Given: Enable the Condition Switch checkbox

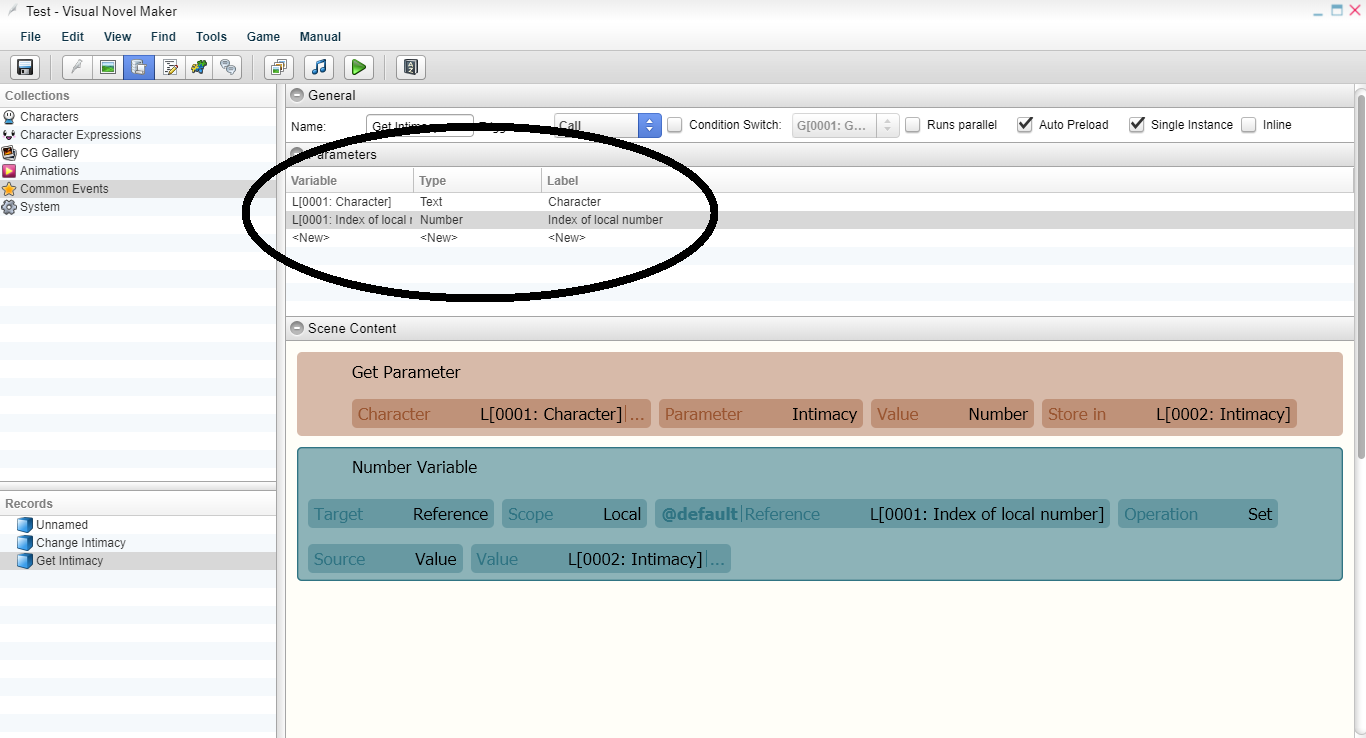Looking at the screenshot, I should pos(675,125).
